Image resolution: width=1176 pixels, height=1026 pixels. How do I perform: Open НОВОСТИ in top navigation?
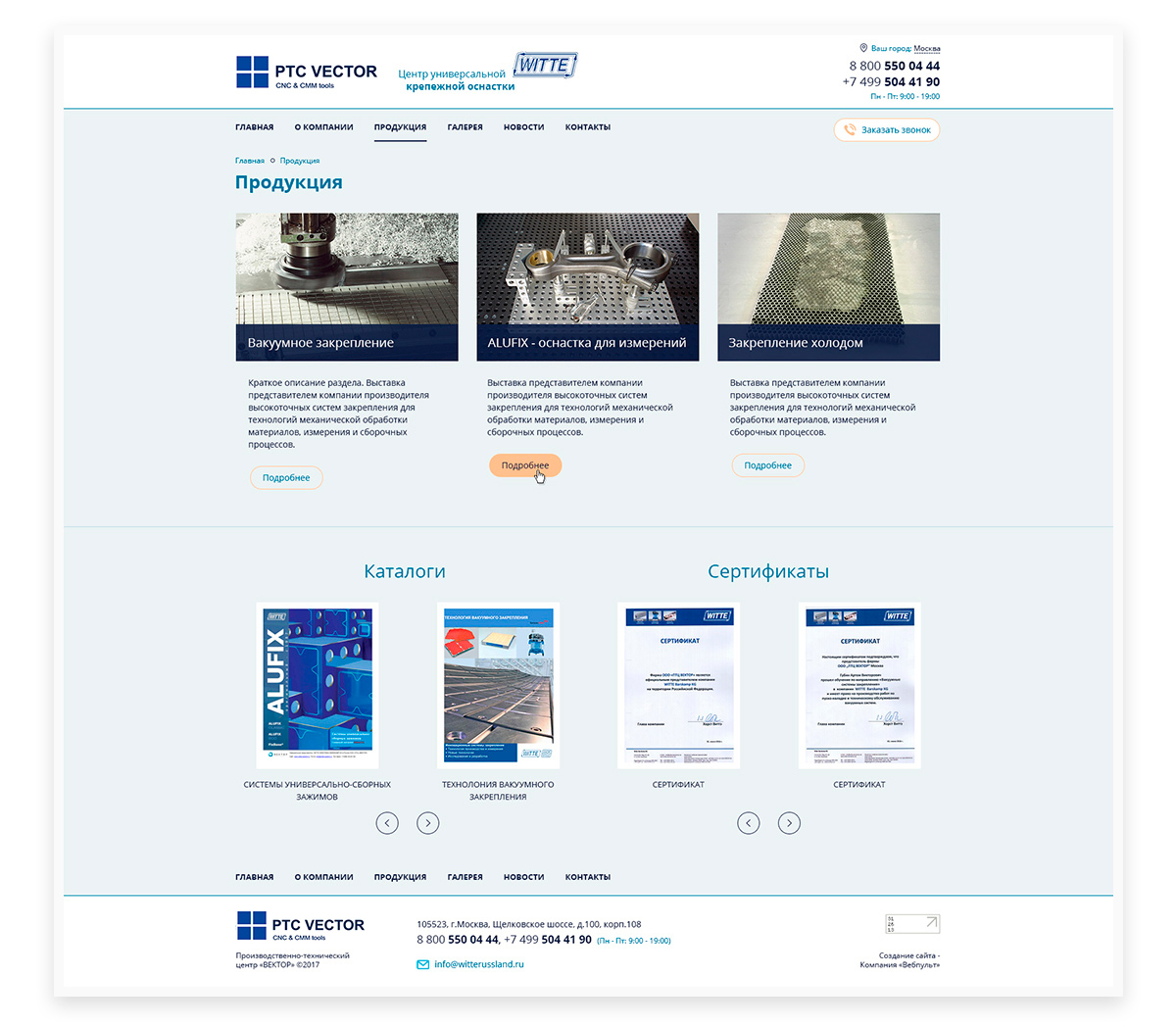524,127
